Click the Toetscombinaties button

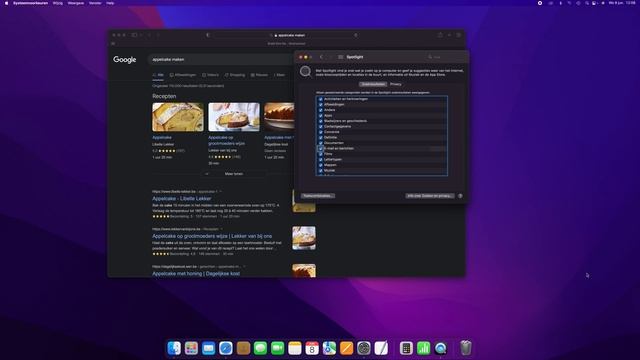pos(318,196)
